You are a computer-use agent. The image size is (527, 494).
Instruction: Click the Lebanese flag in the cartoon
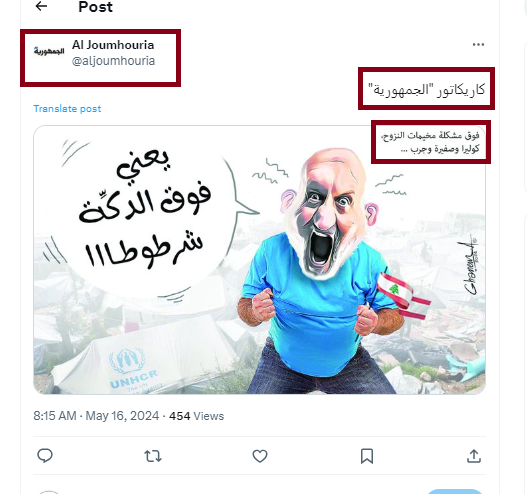(402, 295)
